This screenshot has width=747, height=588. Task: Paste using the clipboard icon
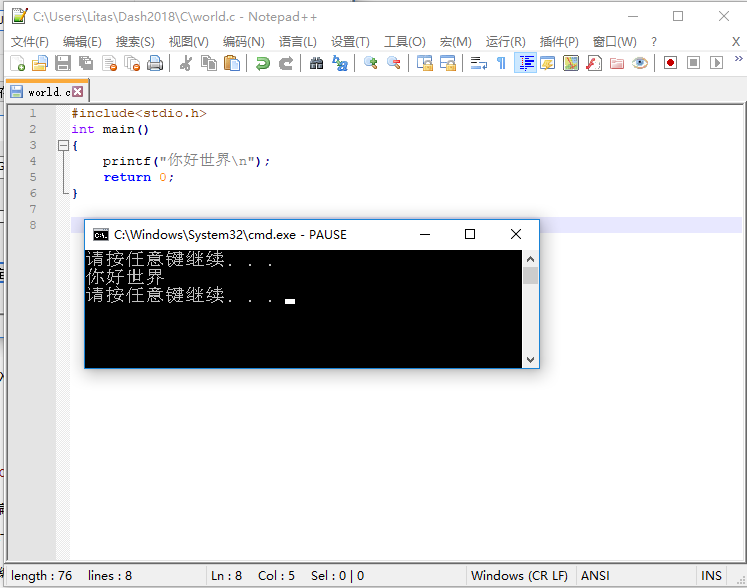(x=232, y=63)
